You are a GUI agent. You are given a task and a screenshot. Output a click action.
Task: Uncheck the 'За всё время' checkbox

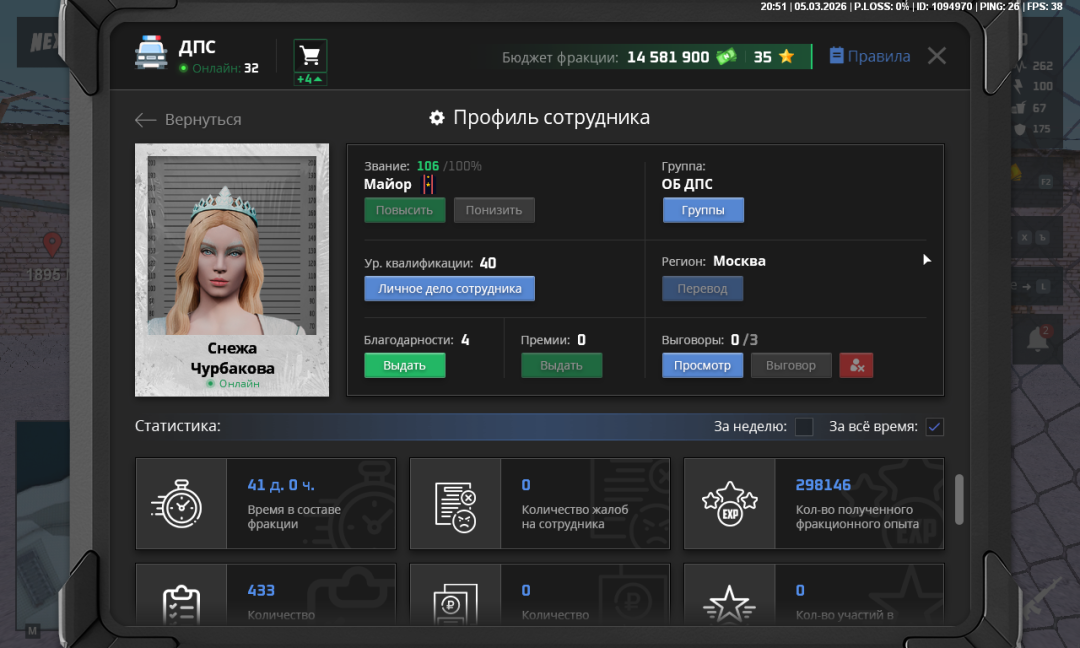[x=934, y=427]
